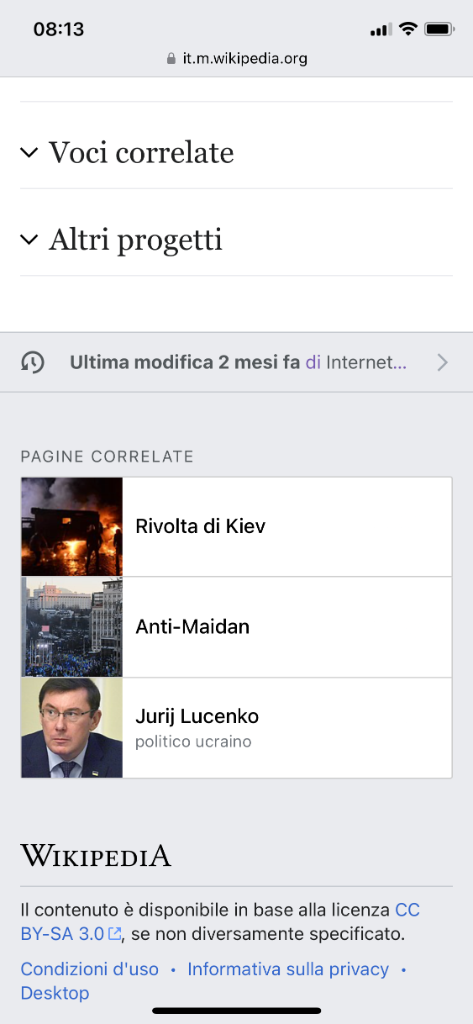Switch to the Desktop site version

pyautogui.click(x=55, y=993)
